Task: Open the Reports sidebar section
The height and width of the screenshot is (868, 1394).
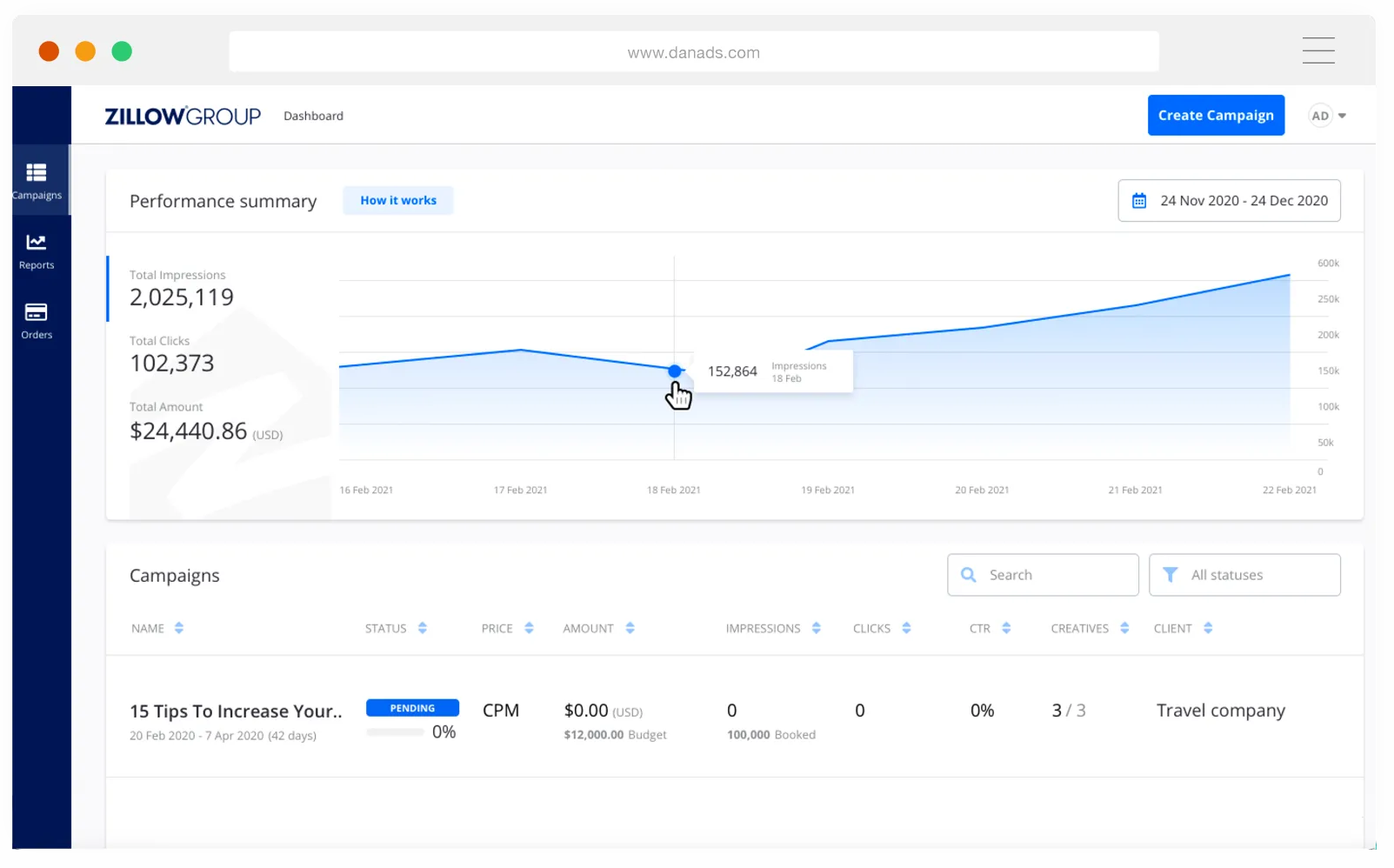Action: [x=37, y=251]
